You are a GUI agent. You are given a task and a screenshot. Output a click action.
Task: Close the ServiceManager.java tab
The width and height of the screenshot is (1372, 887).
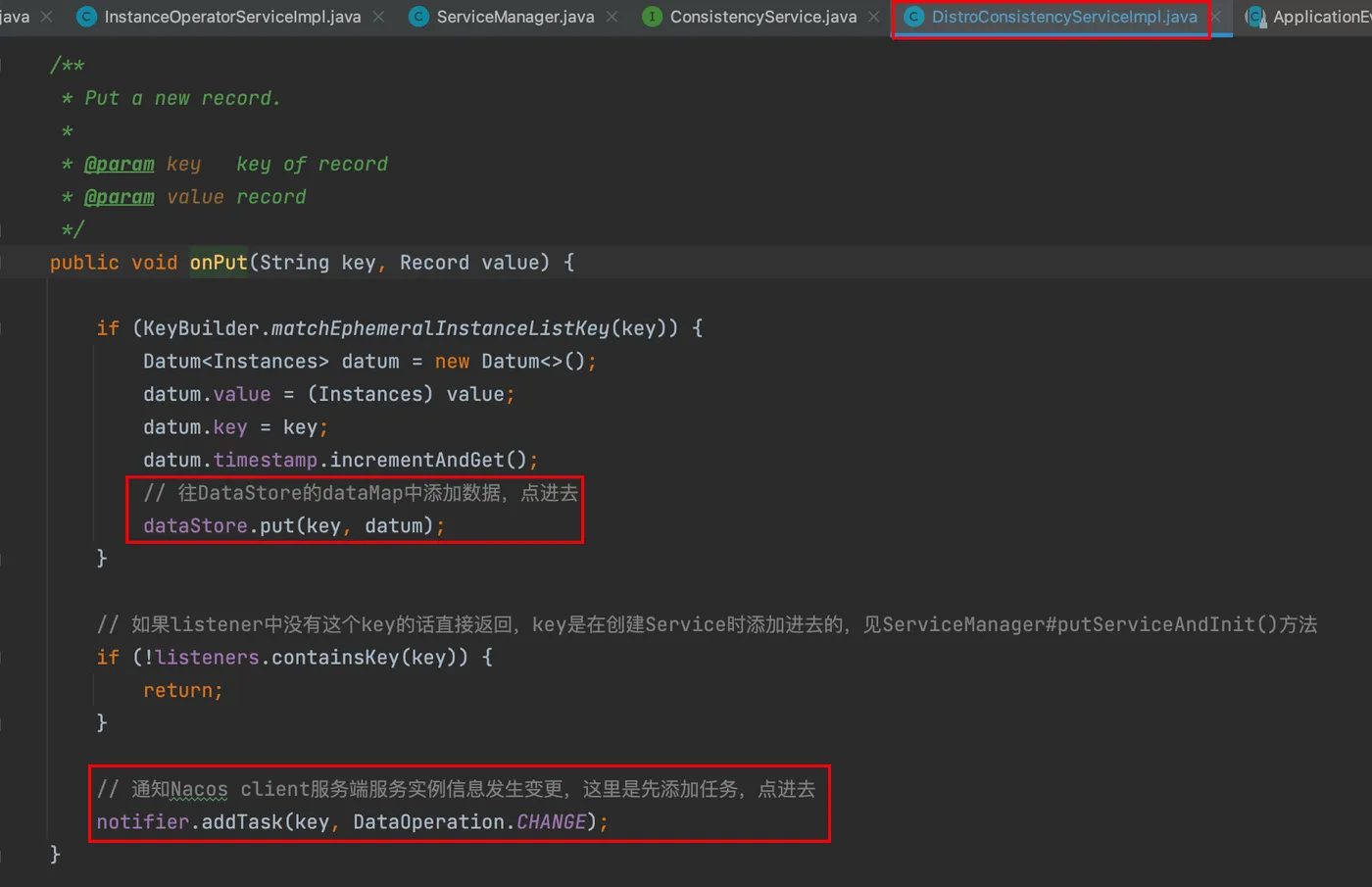click(x=612, y=17)
